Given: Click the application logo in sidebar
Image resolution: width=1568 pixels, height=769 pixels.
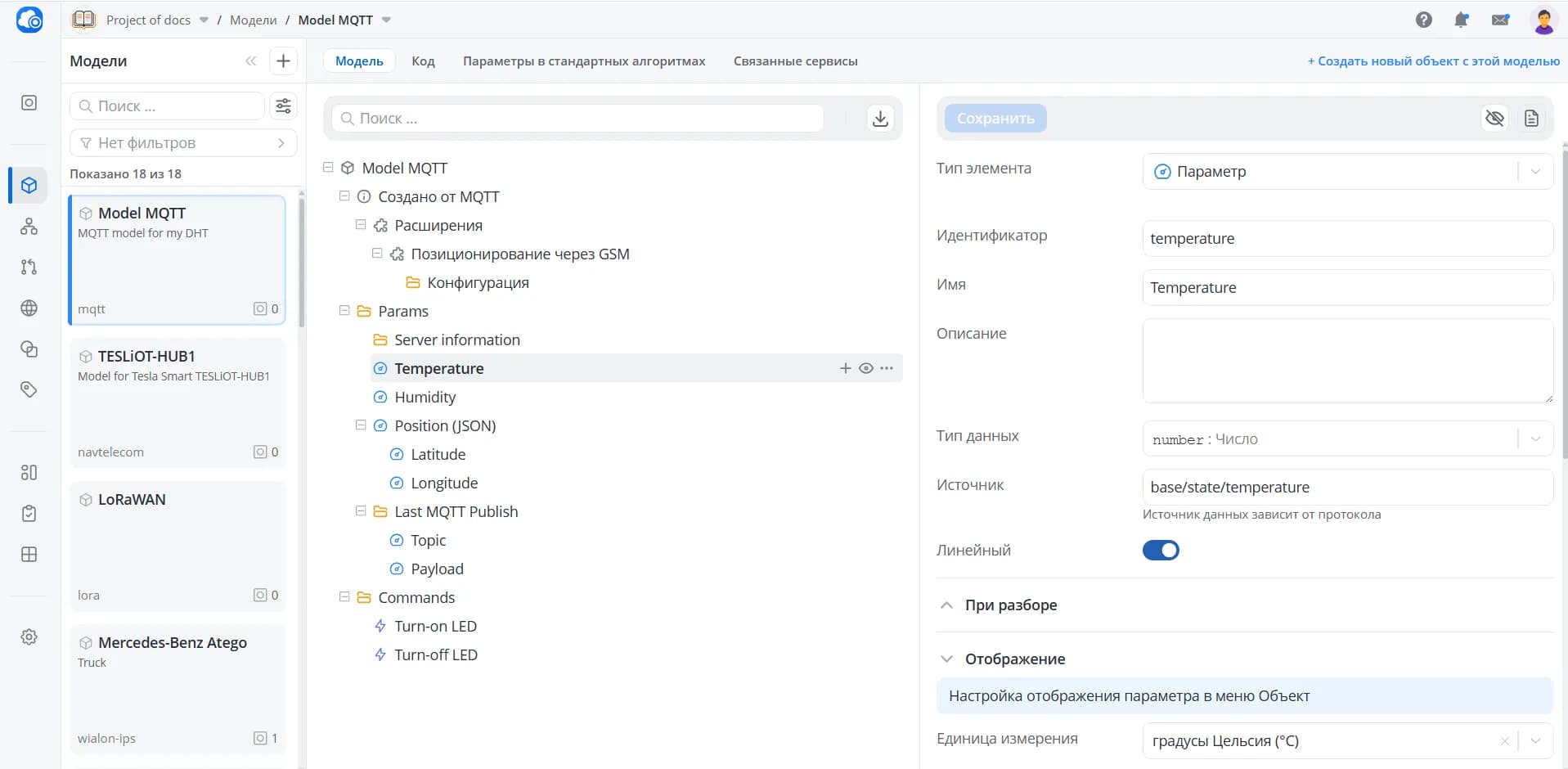Looking at the screenshot, I should point(29,20).
